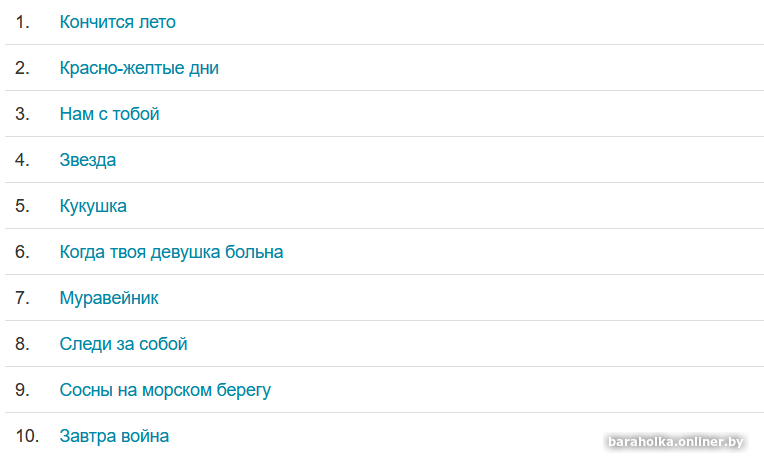Image resolution: width=764 pixels, height=463 pixels.
Task: Click number 7 beside Муравейник
Action: [22, 298]
